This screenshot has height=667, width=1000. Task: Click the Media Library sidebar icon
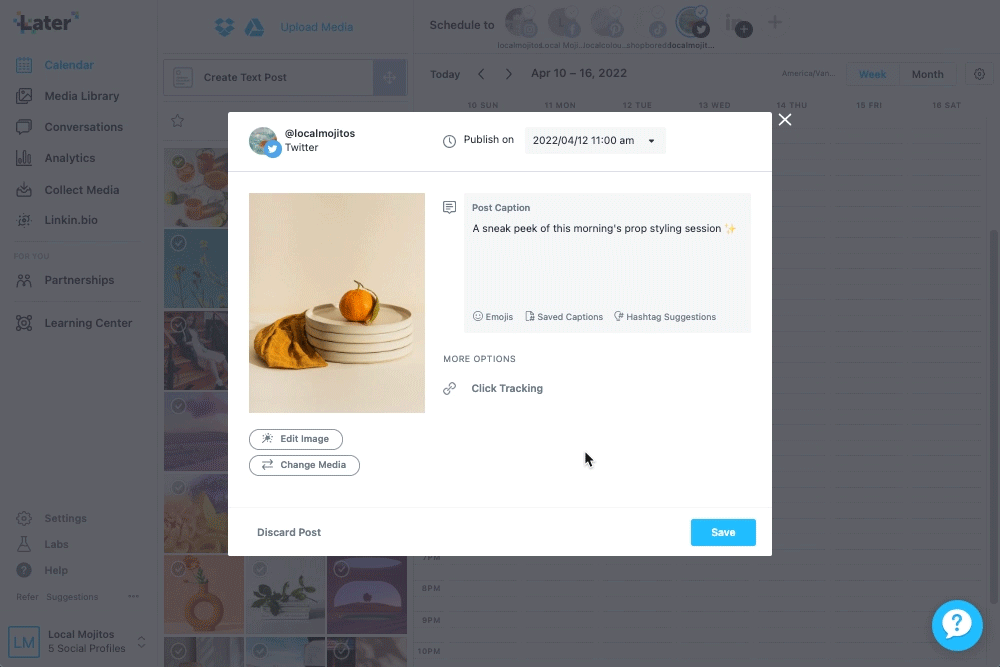click(x=24, y=96)
